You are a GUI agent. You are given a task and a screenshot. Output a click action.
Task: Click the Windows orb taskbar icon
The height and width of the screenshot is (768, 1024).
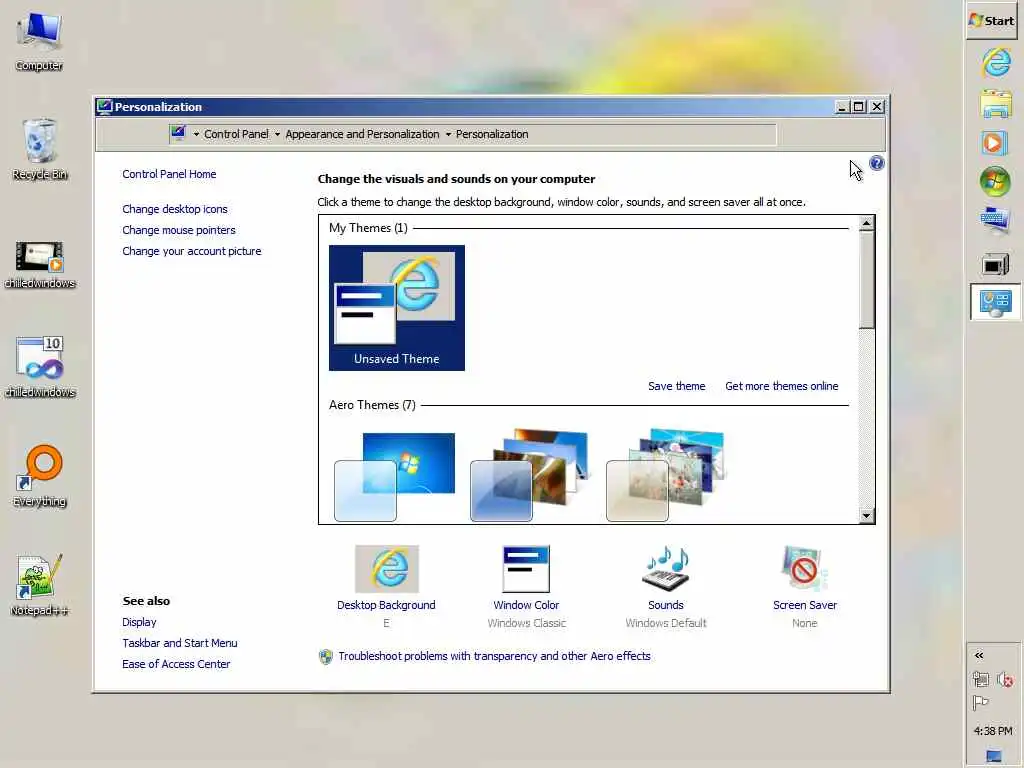click(x=995, y=181)
